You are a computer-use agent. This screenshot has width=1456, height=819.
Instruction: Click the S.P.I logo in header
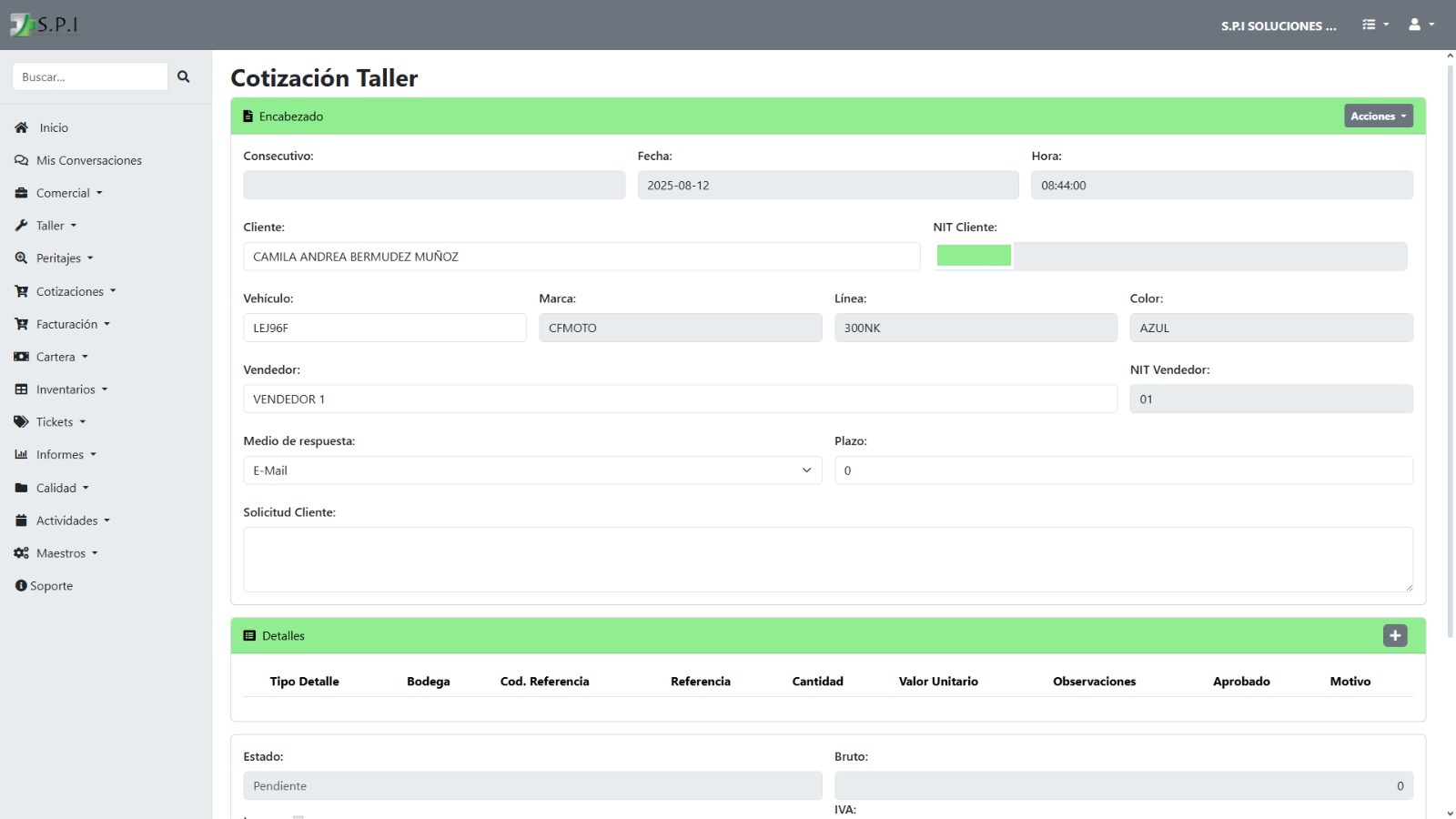point(44,25)
